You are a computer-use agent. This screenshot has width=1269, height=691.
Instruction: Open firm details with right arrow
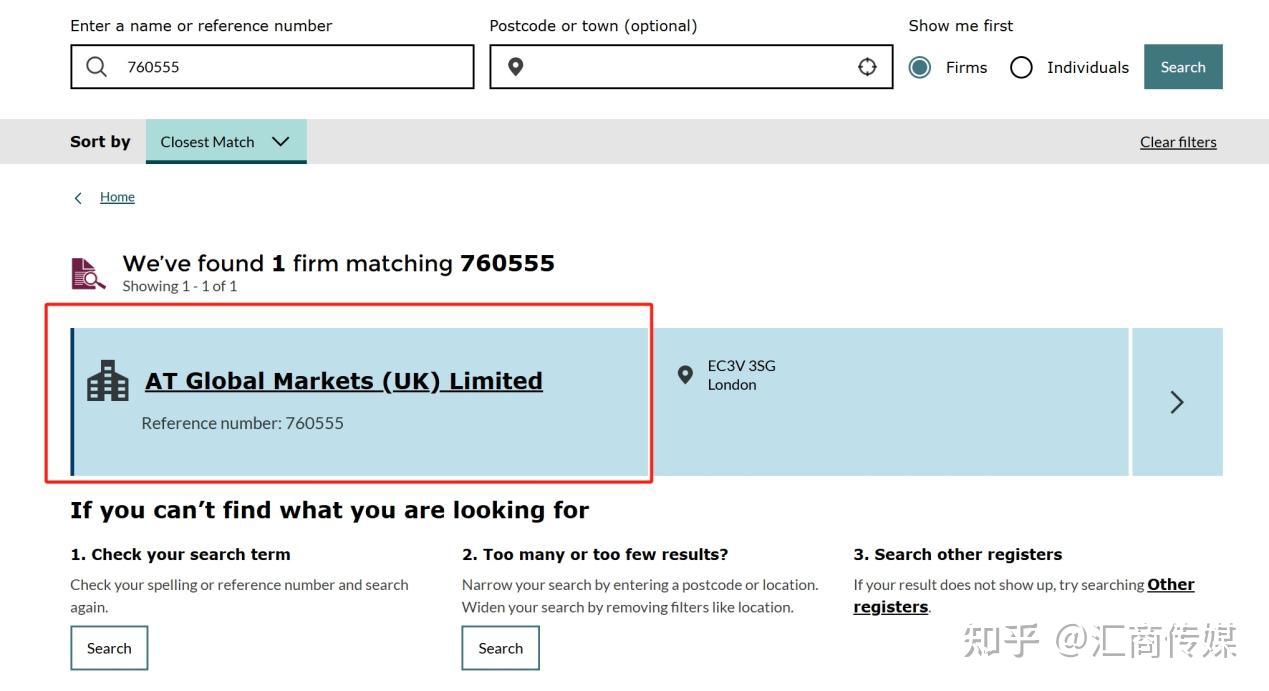pos(1176,402)
